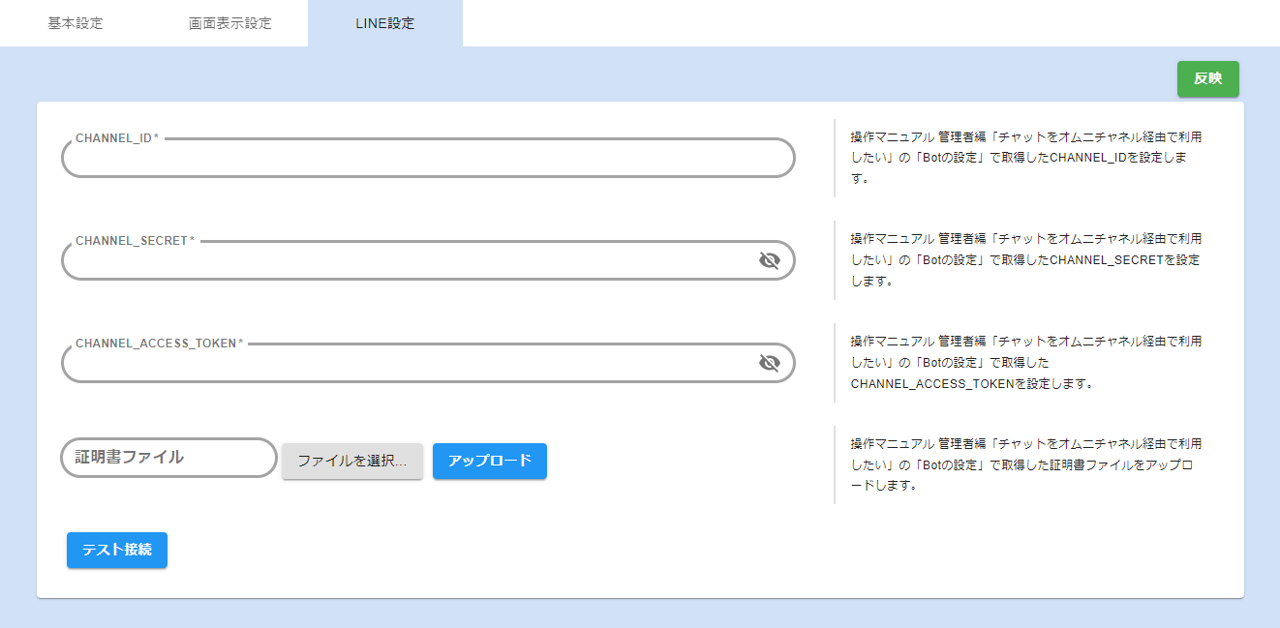Click the アップロード button
1280x628 pixels.
tap(489, 461)
